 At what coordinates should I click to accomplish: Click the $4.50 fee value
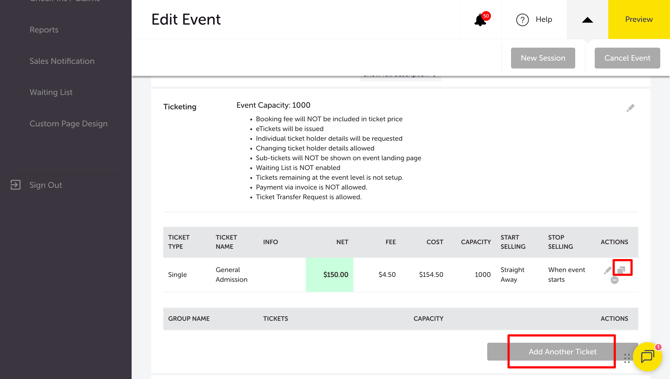(387, 275)
